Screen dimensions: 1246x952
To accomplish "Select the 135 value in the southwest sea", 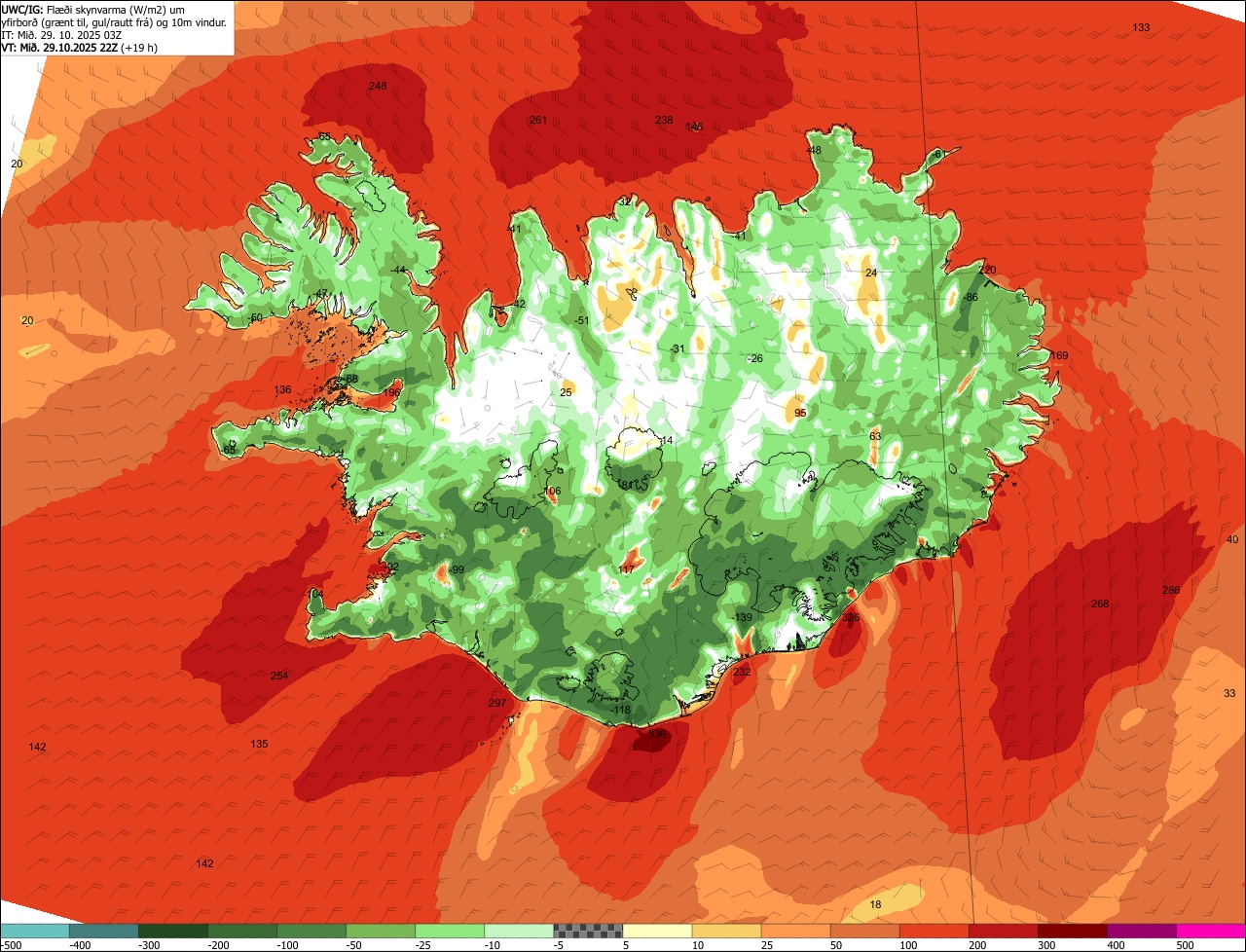I will tap(259, 745).
